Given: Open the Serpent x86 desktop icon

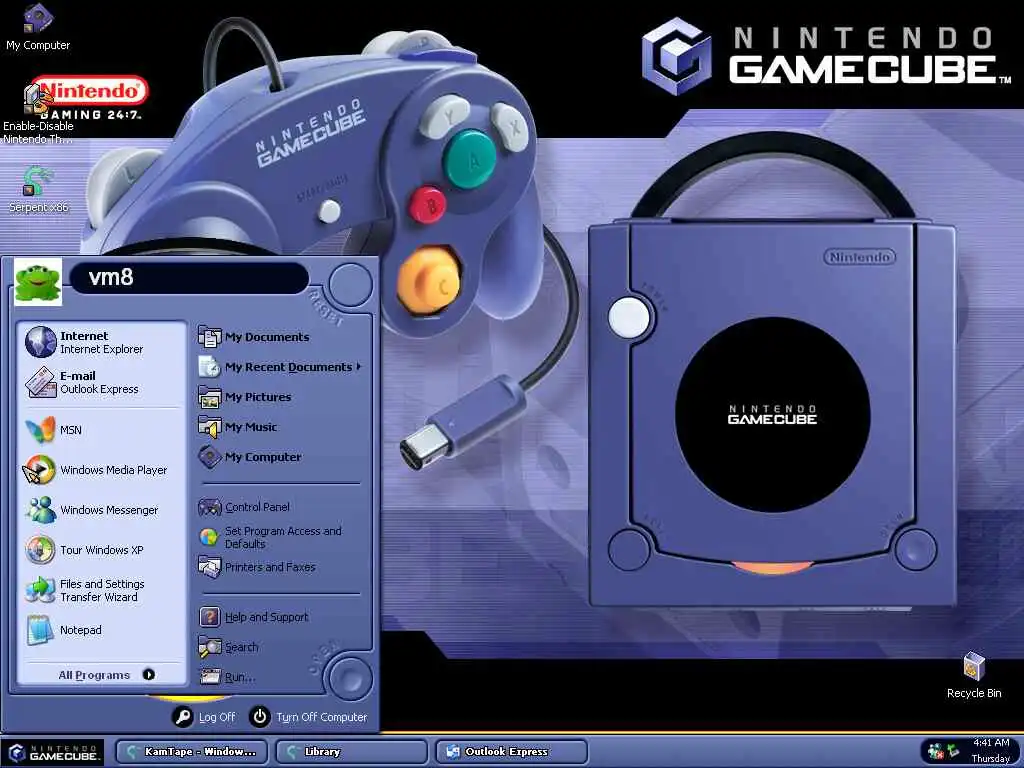Looking at the screenshot, I should (38, 189).
